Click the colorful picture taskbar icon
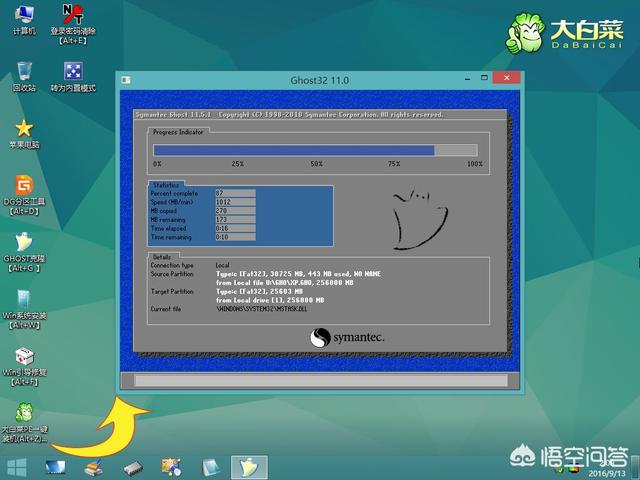Screen dimensions: 640x480 pos(171,468)
